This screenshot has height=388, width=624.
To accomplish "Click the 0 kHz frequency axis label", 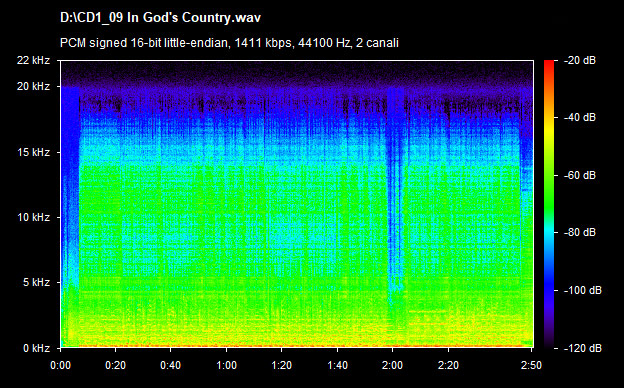I will (x=36, y=348).
